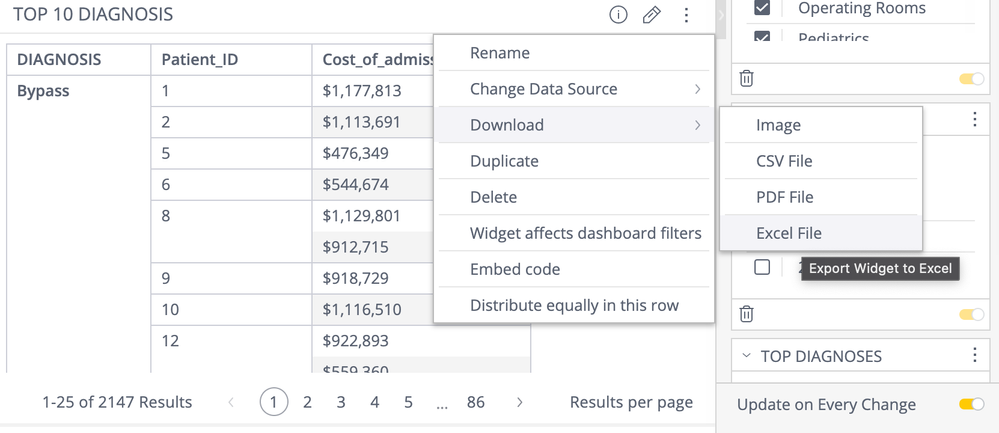The width and height of the screenshot is (999, 433).
Task: Go to results page 3
Action: [x=341, y=402]
